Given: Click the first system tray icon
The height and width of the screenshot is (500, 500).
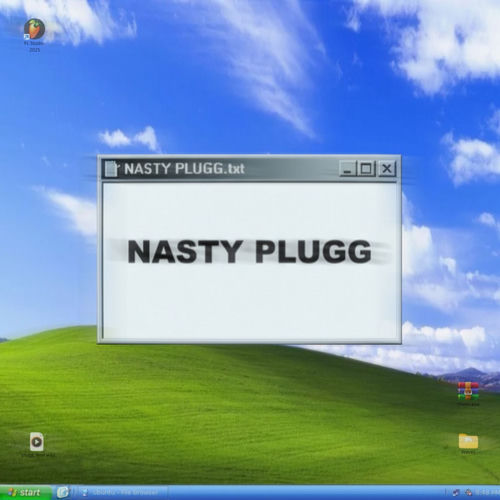Looking at the screenshot, I should [456, 492].
